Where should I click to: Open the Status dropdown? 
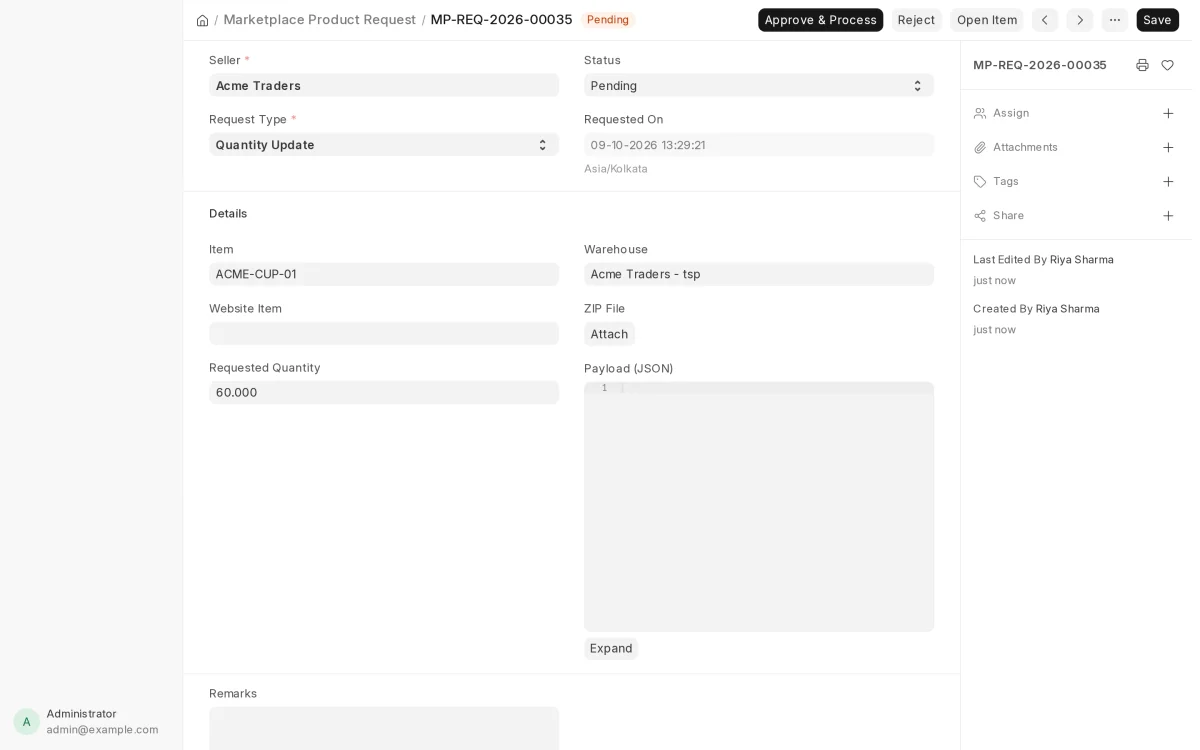coord(759,85)
